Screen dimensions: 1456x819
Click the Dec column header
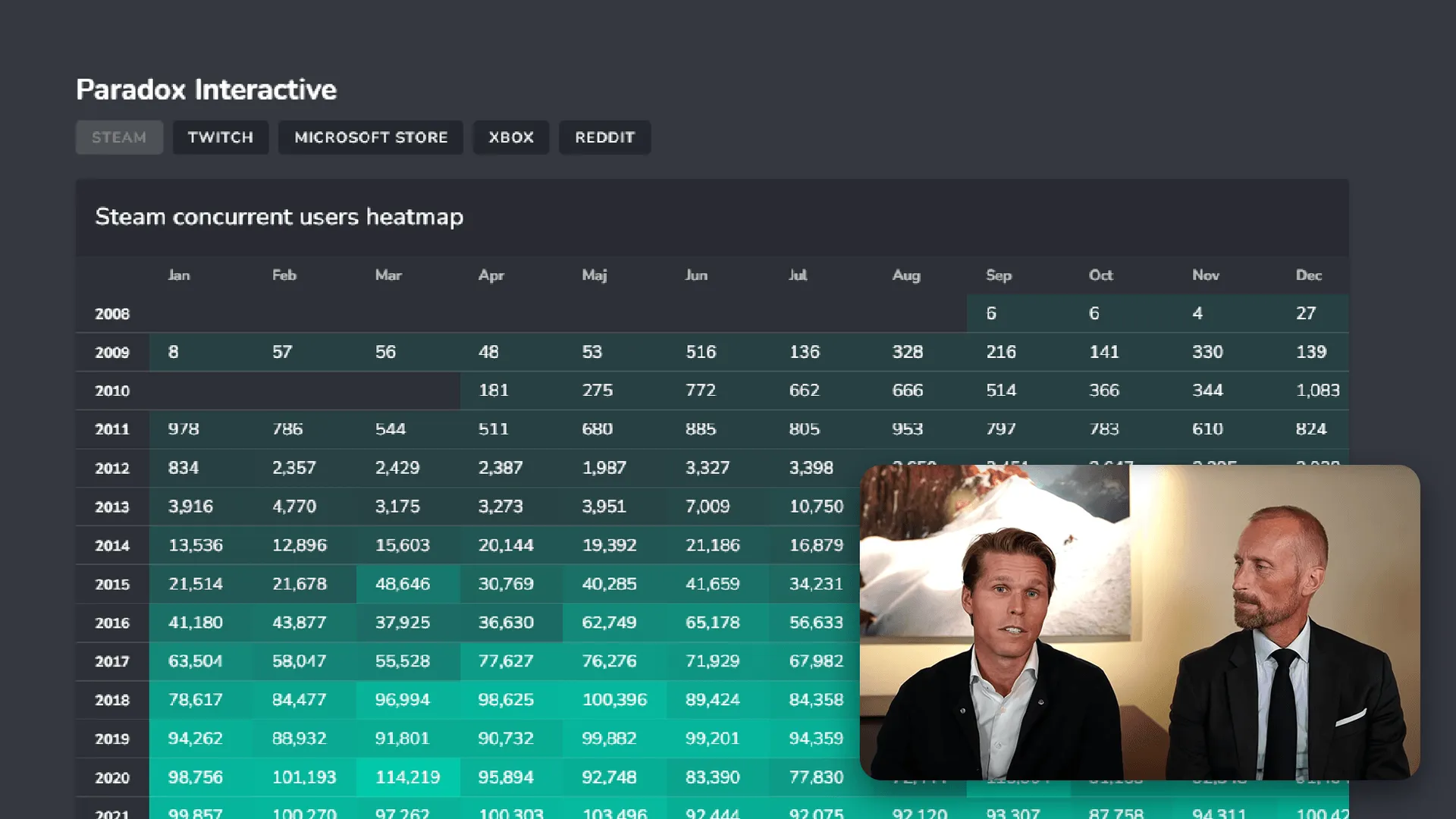1309,275
